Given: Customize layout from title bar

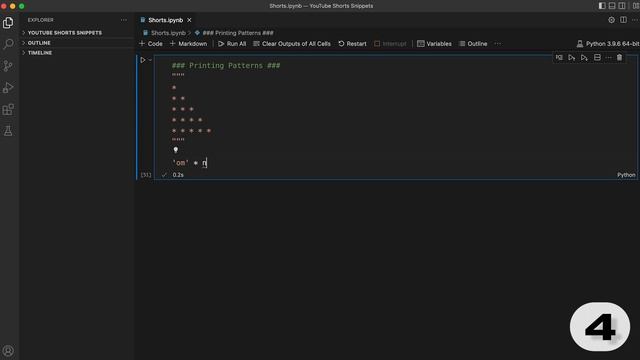Looking at the screenshot, I should [x=636, y=6].
